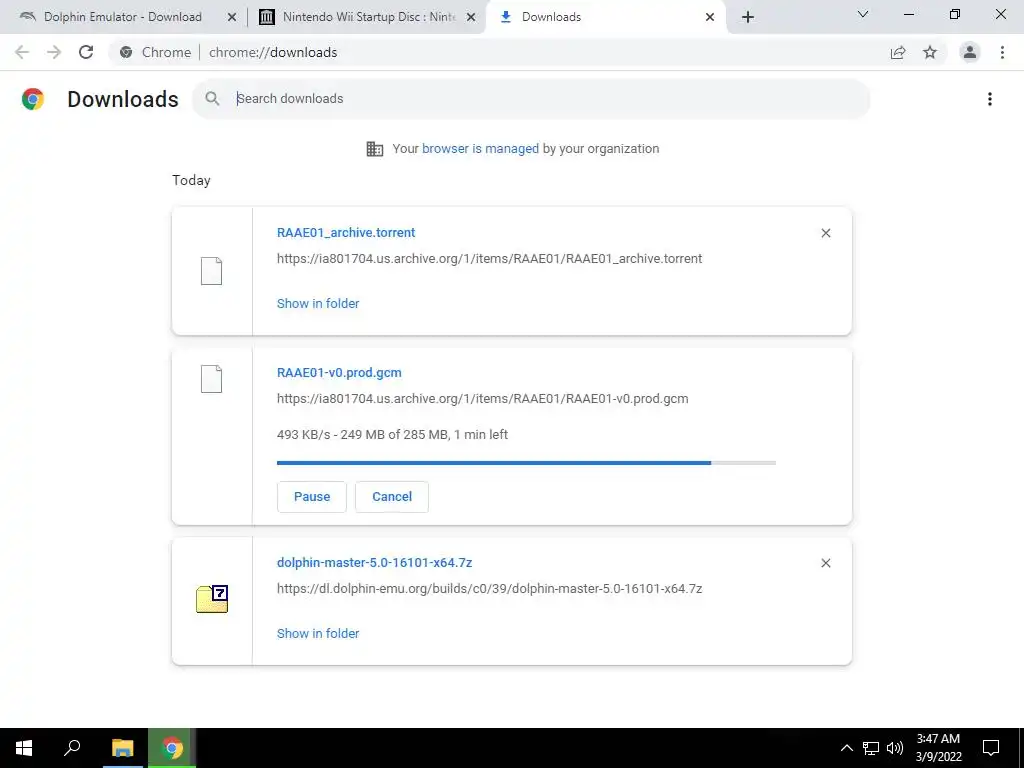Screen dimensions: 1024x768
Task: Close the Downloads tab
Action: pos(710,17)
